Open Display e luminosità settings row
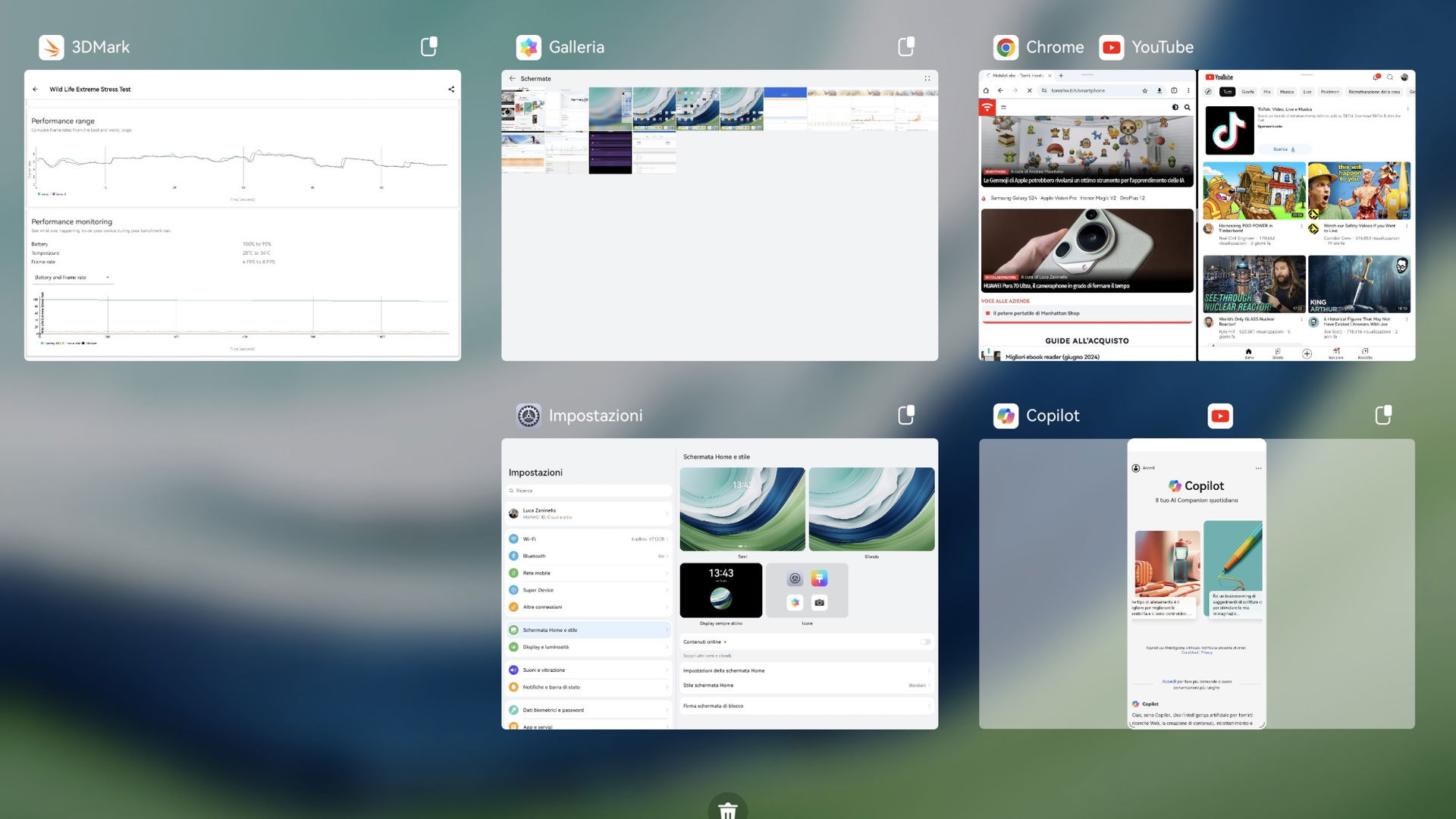Image resolution: width=1456 pixels, height=819 pixels. coord(588,647)
